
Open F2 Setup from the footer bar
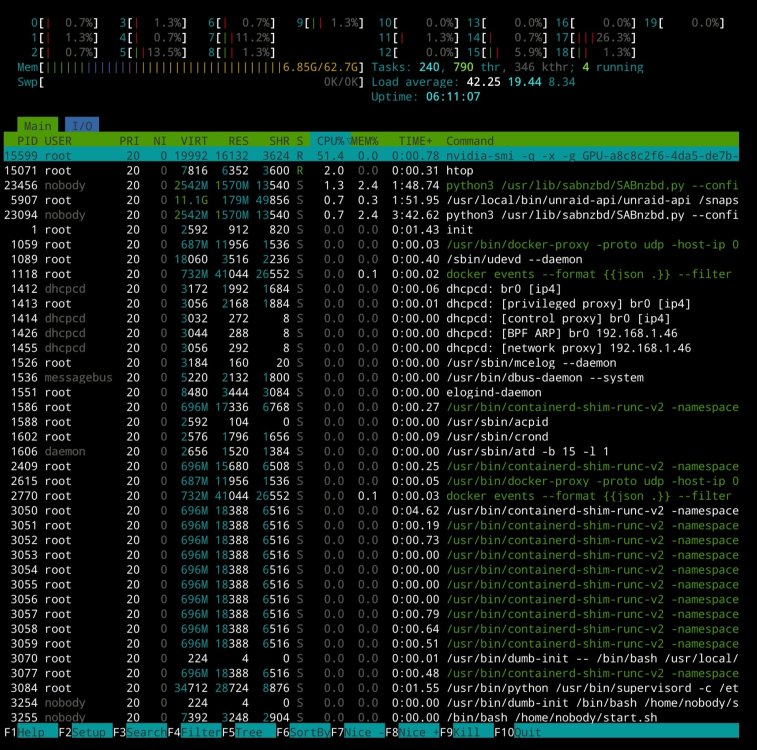coord(85,732)
